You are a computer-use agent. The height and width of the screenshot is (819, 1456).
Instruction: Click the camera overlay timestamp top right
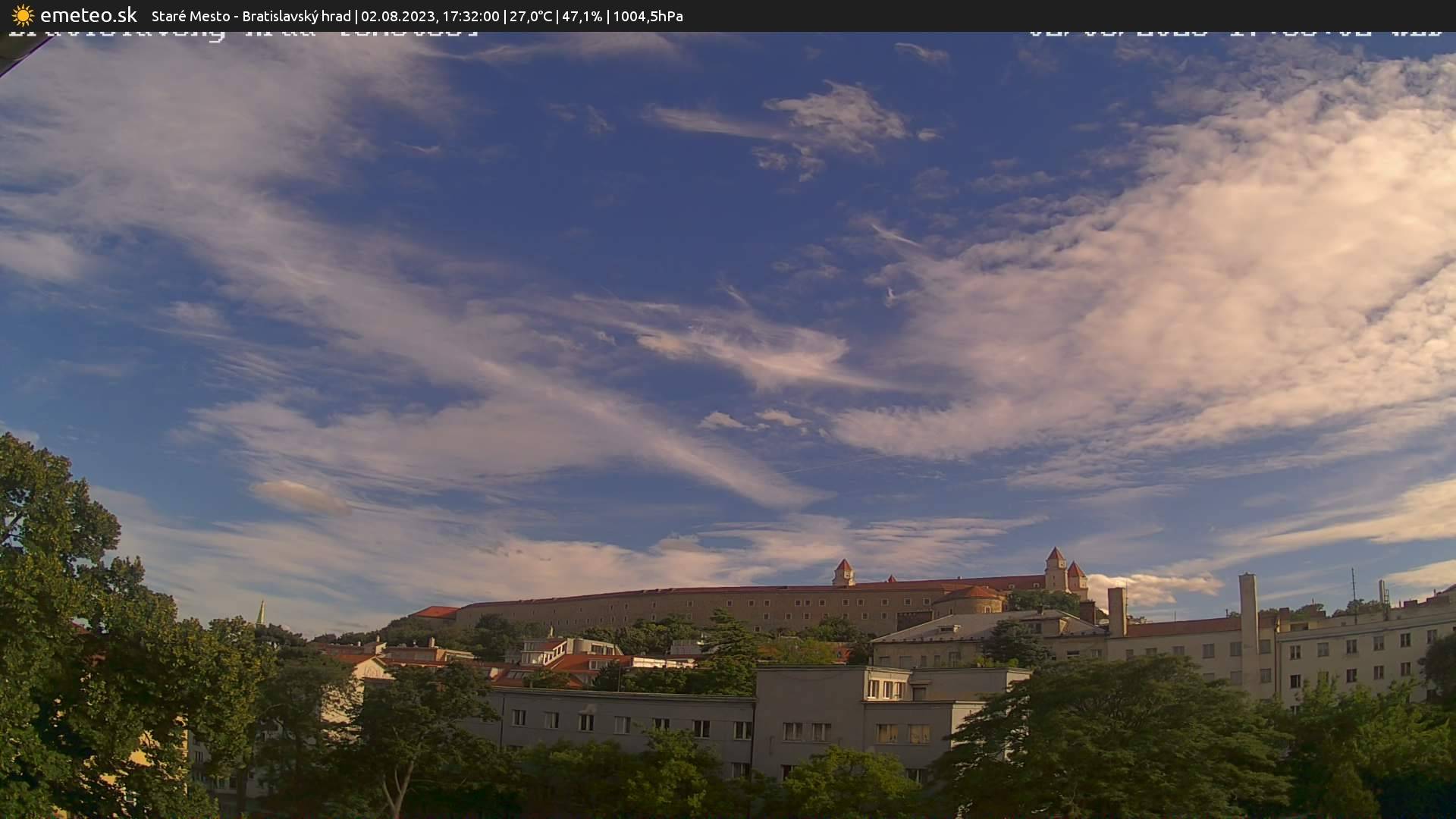[x=1236, y=33]
